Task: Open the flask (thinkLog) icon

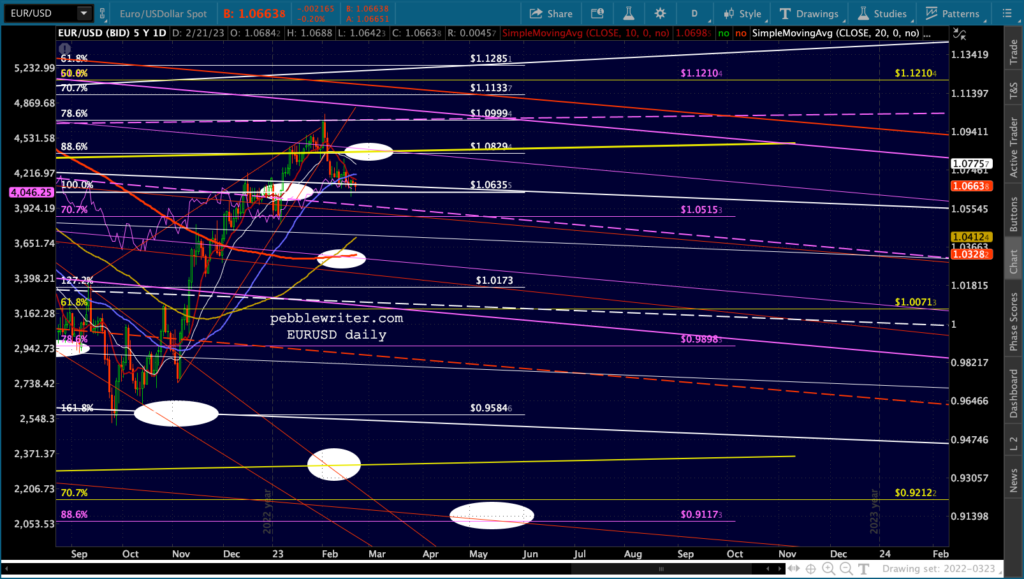Action: [x=630, y=14]
